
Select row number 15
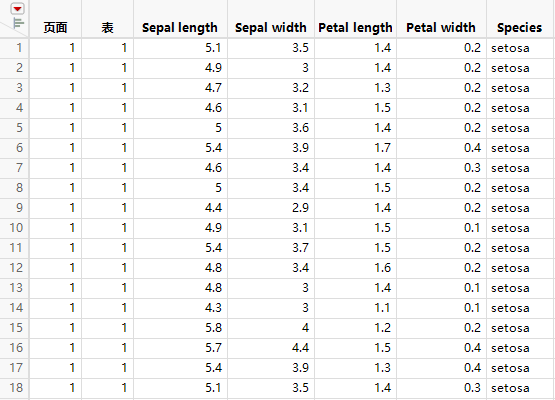(16, 328)
